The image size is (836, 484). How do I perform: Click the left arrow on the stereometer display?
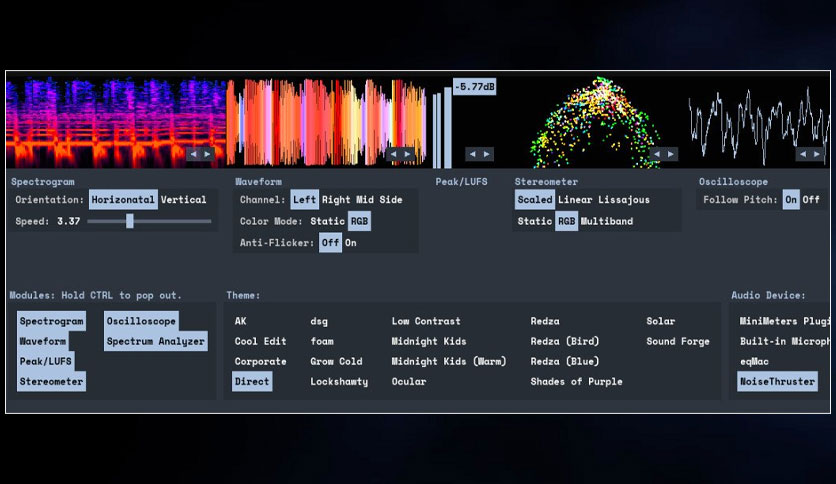click(657, 154)
